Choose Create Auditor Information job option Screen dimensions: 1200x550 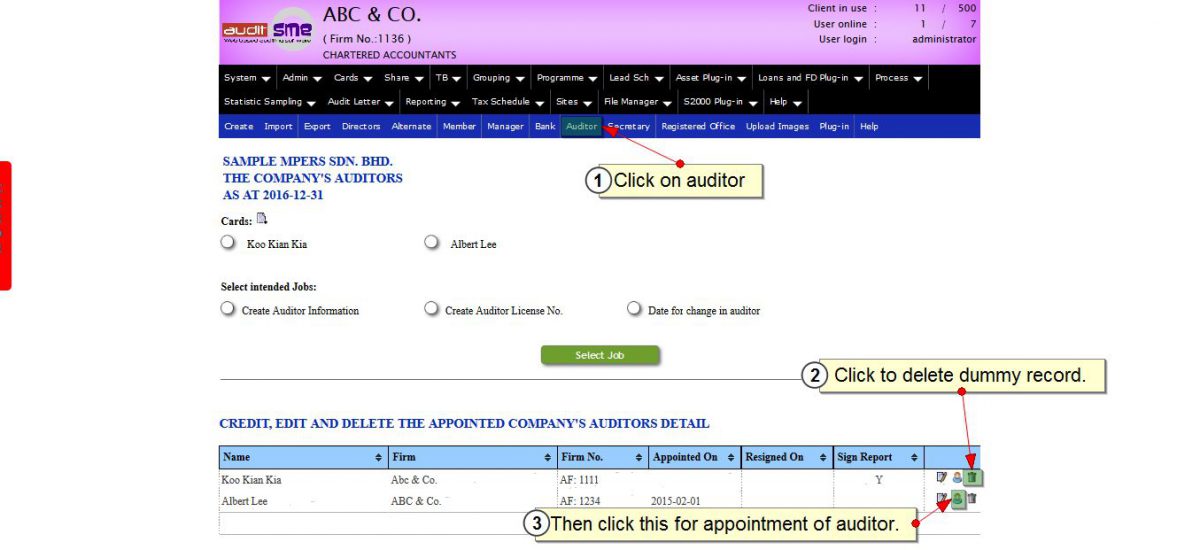click(228, 309)
